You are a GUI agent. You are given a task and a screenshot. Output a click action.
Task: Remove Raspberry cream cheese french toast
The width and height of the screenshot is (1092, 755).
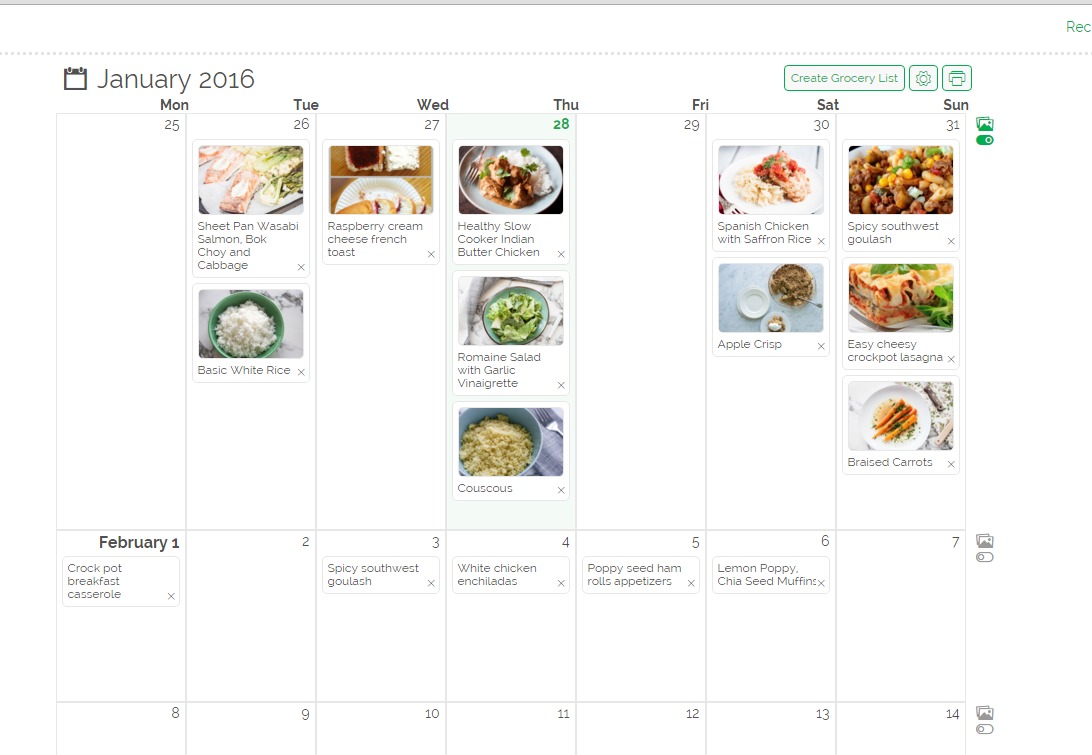[x=431, y=254]
